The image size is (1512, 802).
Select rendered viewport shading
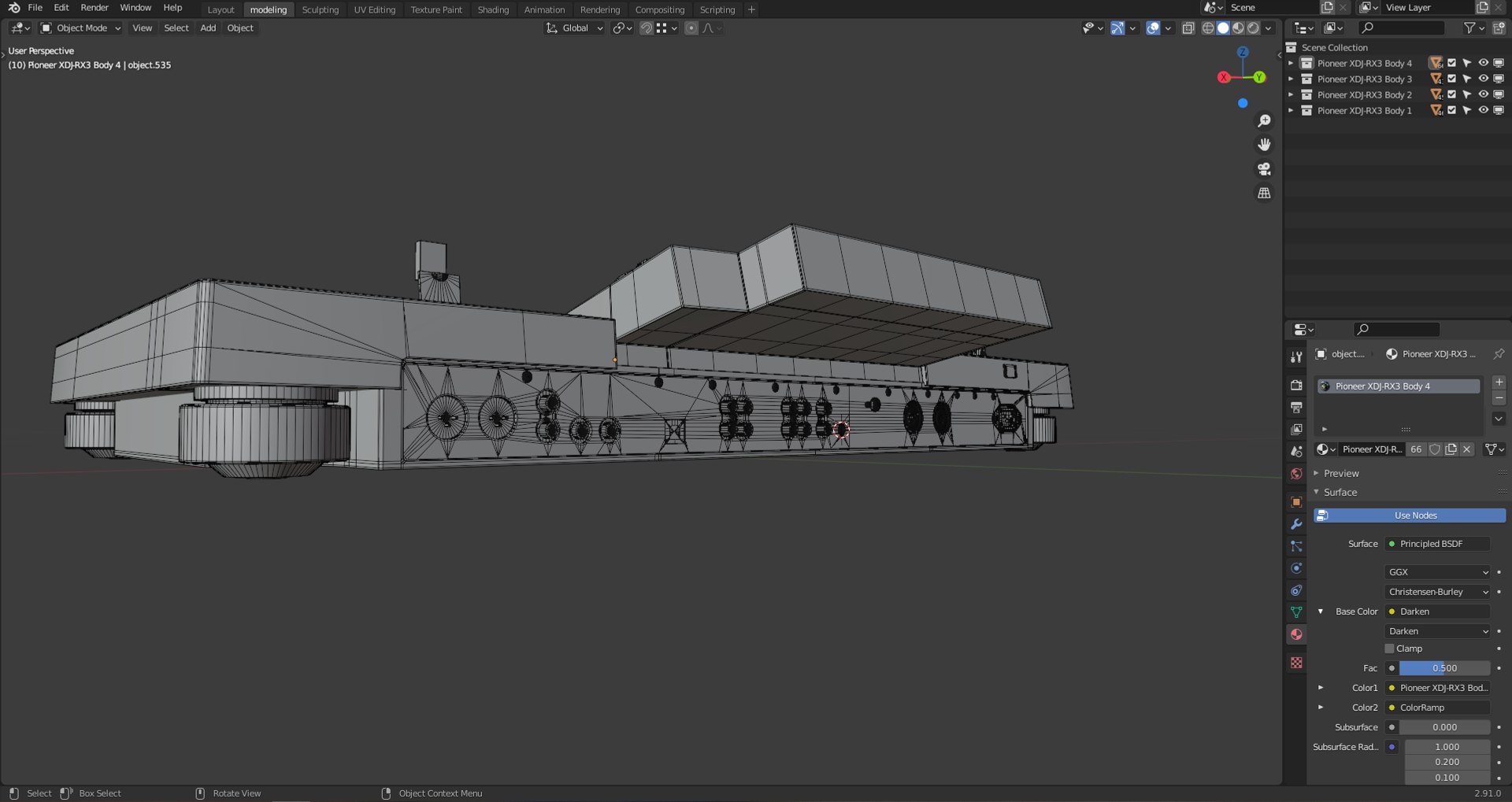point(1253,28)
